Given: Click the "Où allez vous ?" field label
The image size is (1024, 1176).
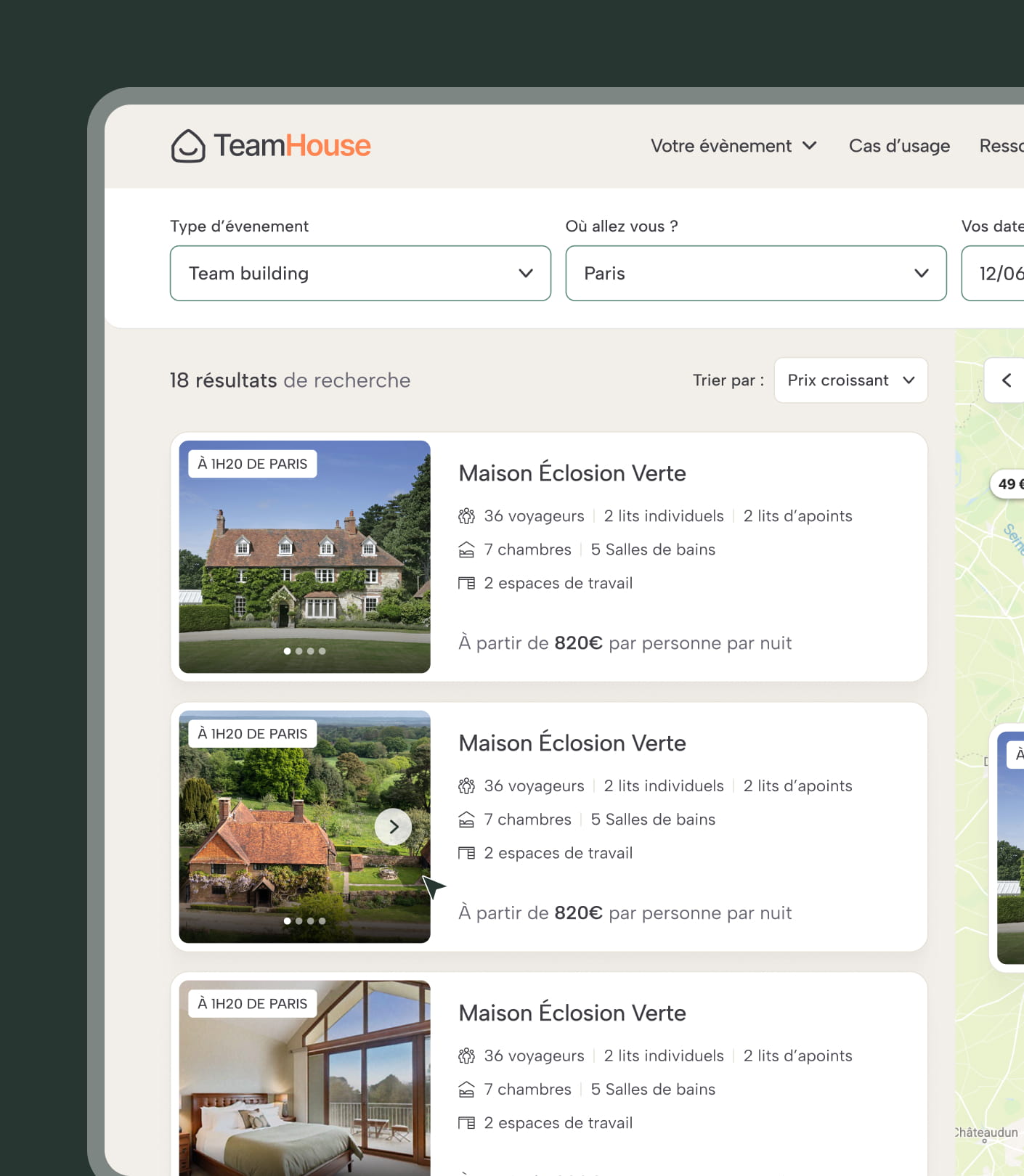Looking at the screenshot, I should [622, 226].
